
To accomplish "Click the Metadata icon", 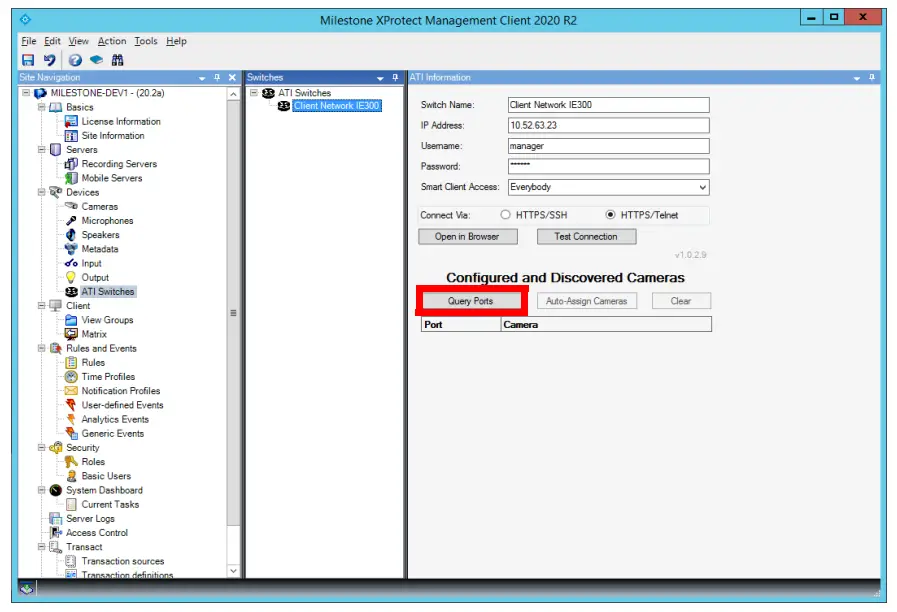I will pyautogui.click(x=71, y=249).
